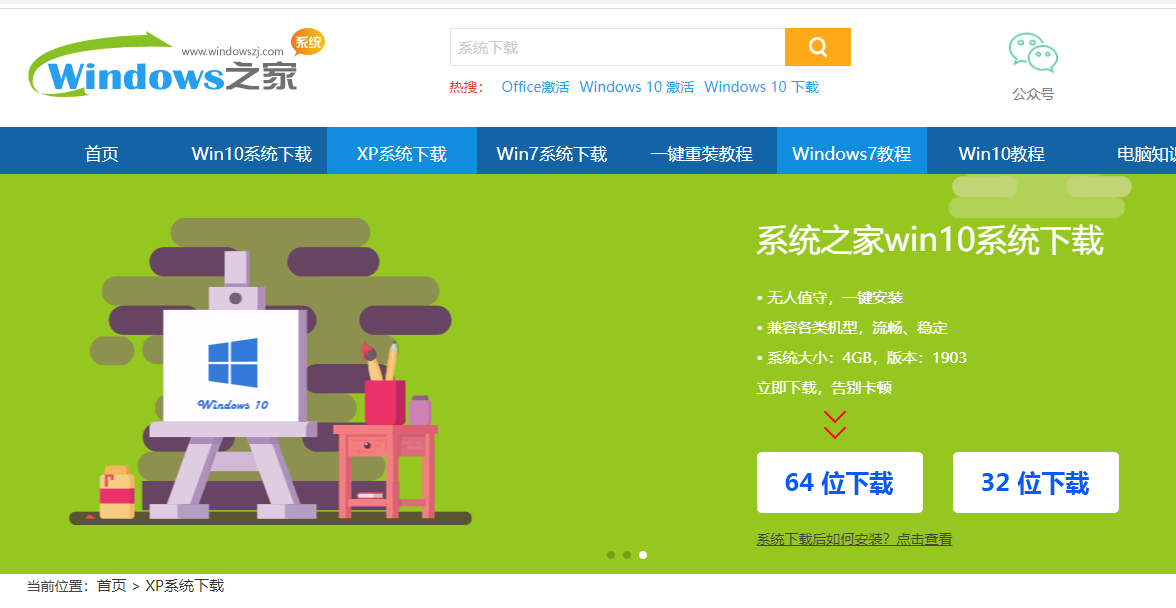1176x608 pixels.
Task: Open the Office激活 hot search link
Action: coord(535,87)
